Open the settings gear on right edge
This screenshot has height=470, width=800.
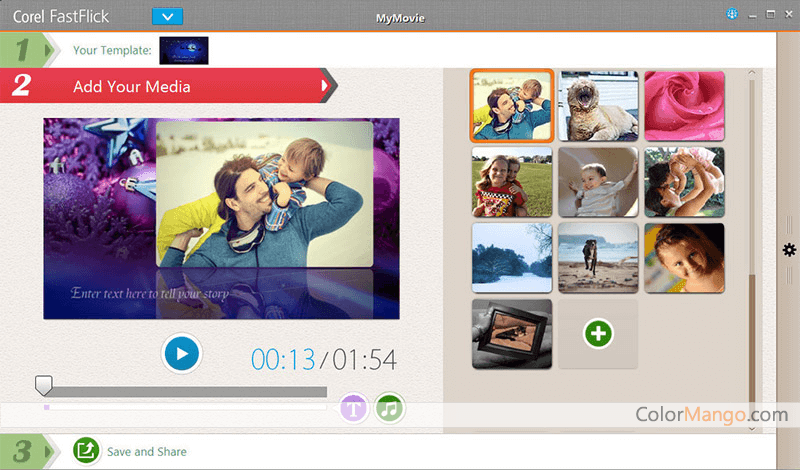coord(789,250)
